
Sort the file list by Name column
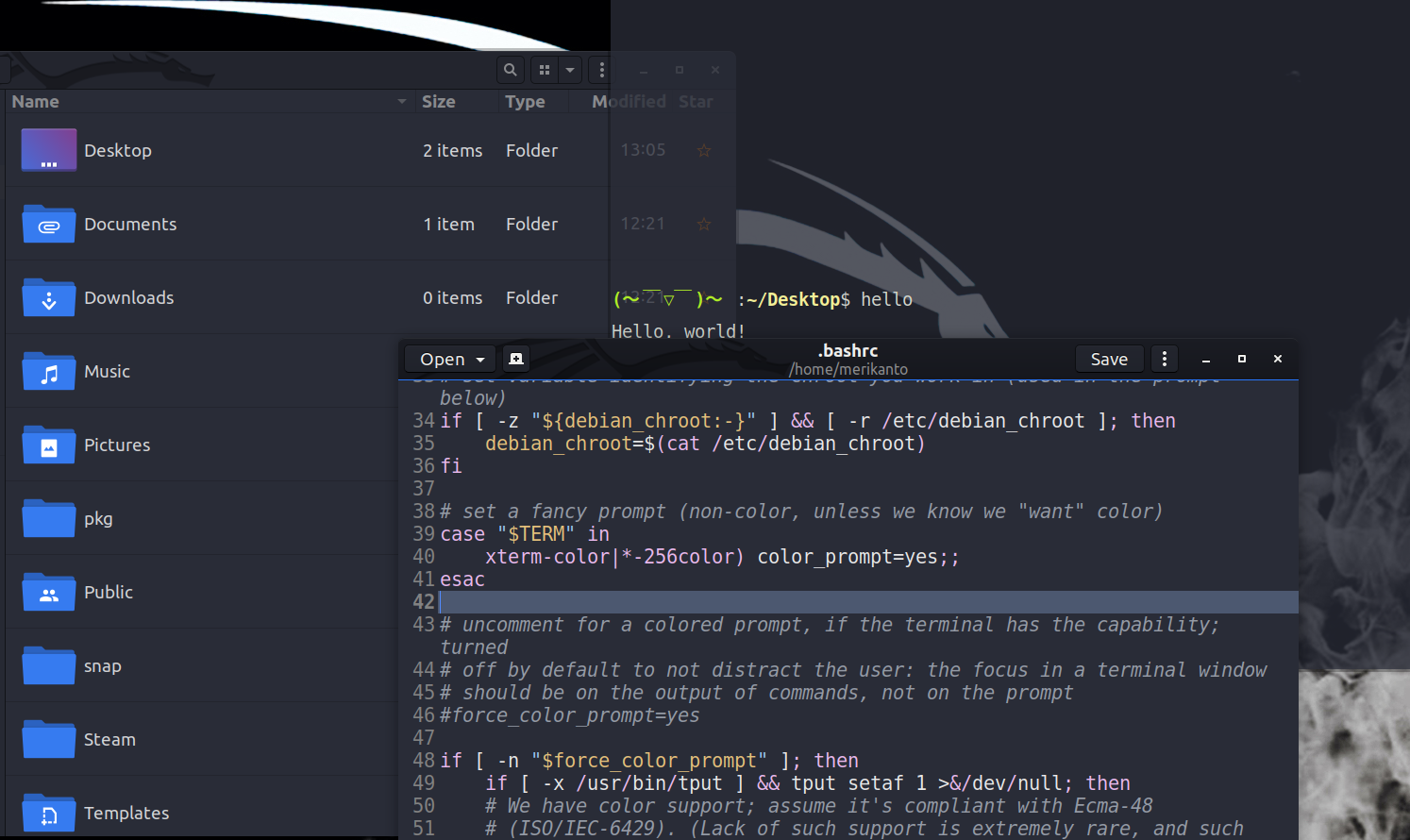[x=36, y=102]
